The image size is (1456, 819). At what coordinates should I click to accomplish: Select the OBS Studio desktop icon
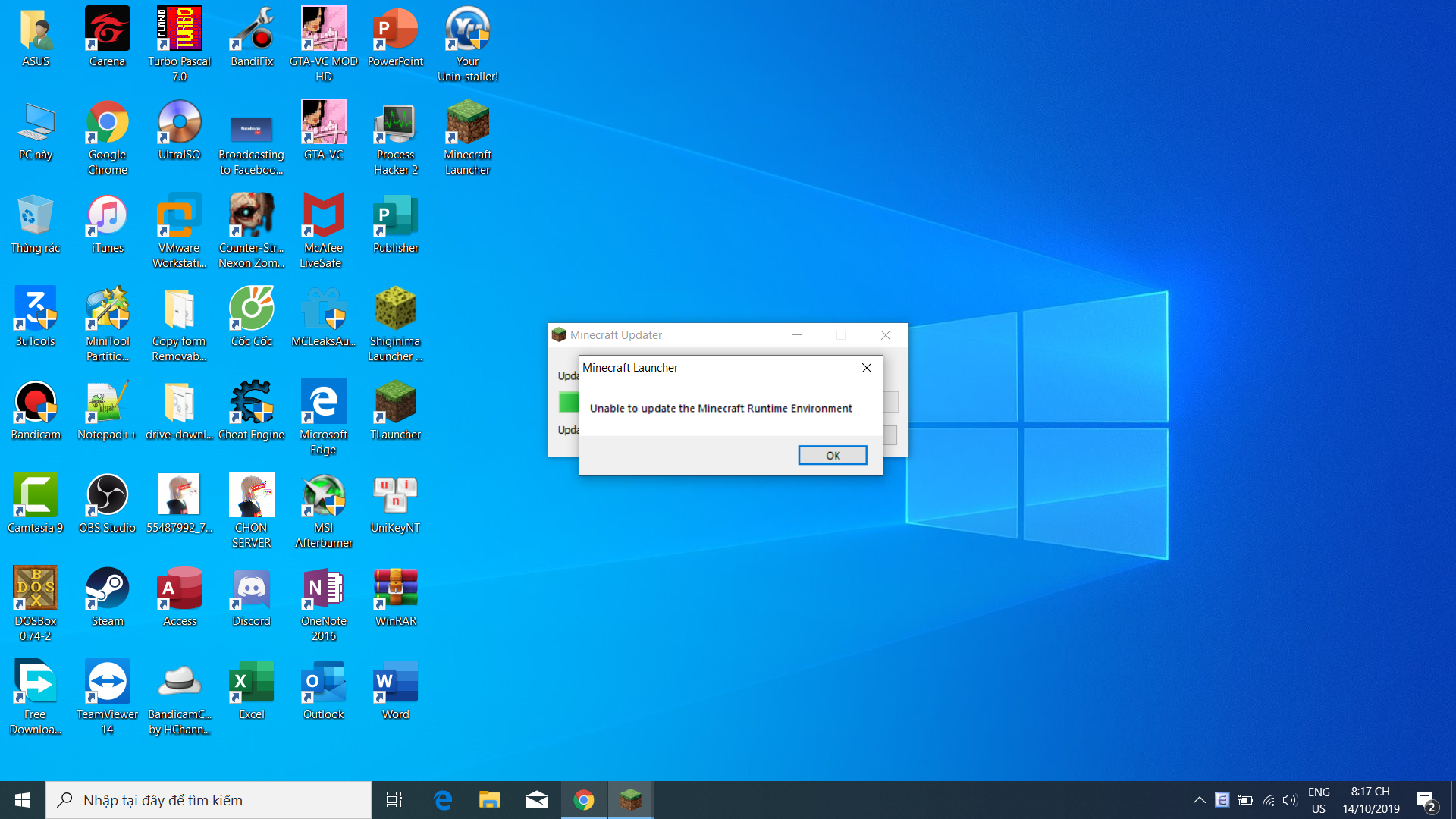[x=107, y=504]
